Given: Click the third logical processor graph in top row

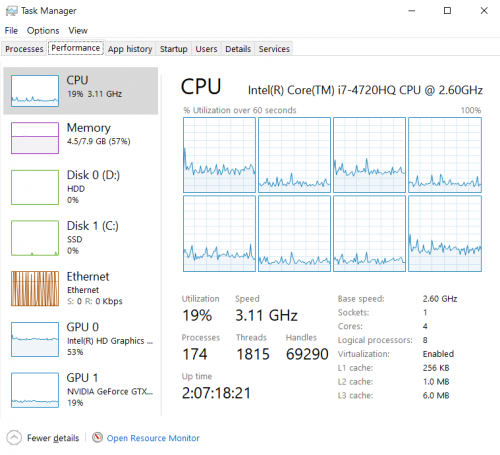Looking at the screenshot, I should (x=369, y=155).
